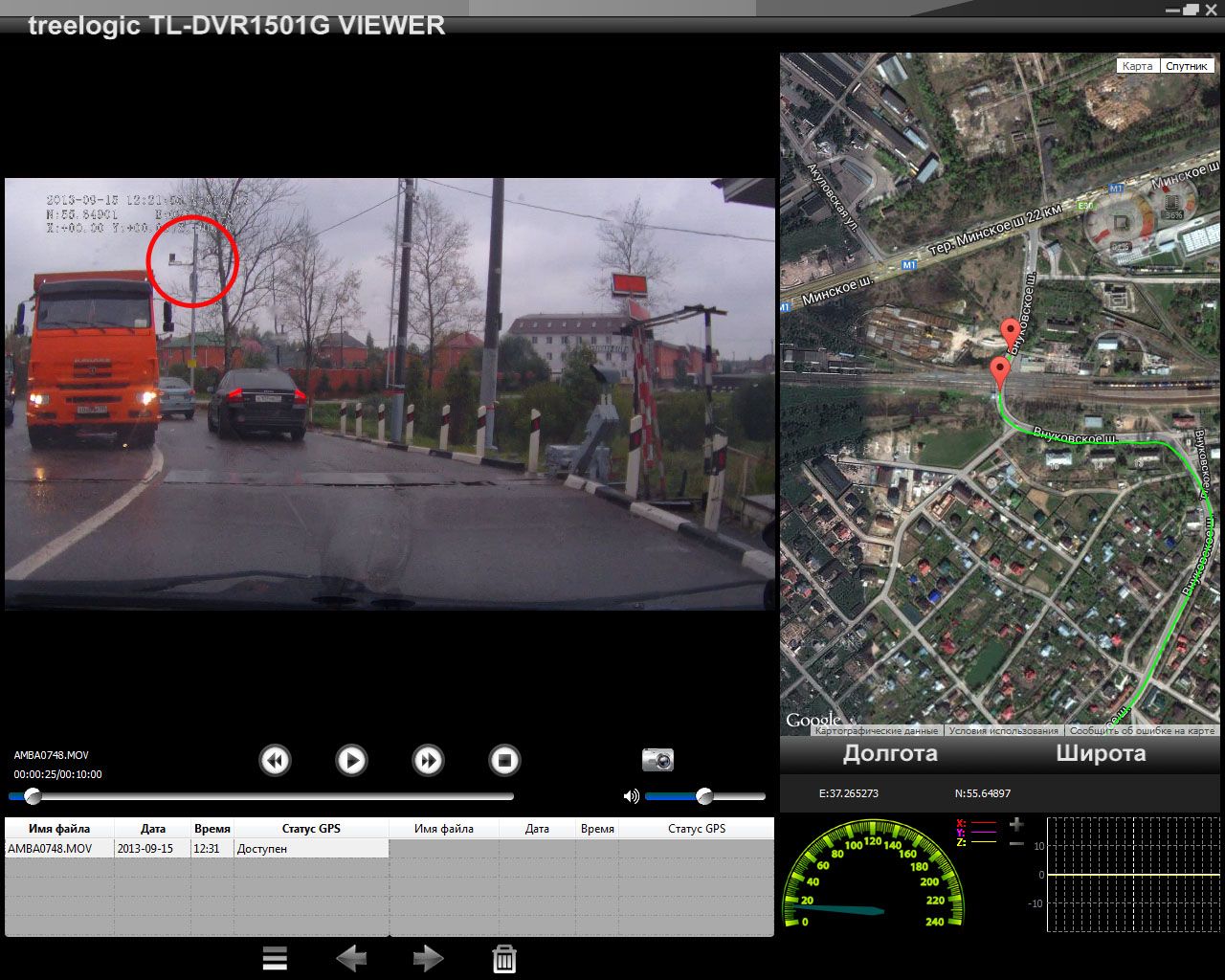Click the dashcam video frame
Screen dimensions: 1225x980
coord(390,393)
